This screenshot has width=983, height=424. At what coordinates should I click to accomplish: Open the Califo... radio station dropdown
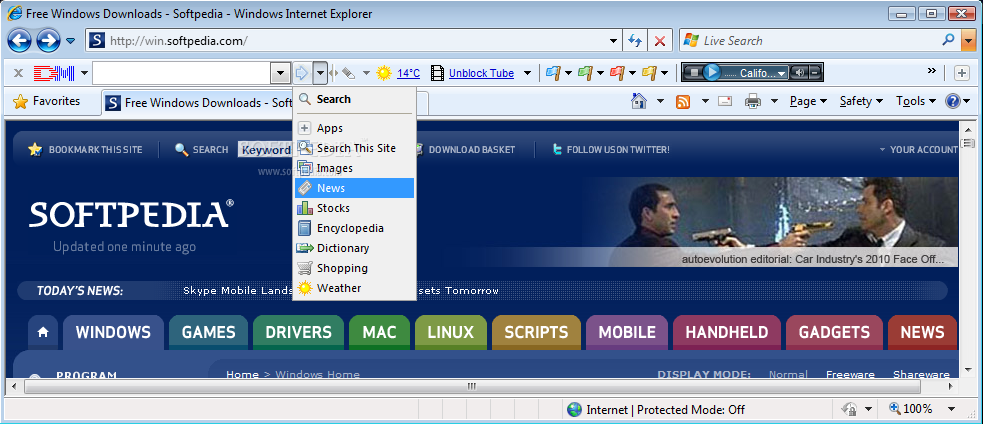pos(781,73)
